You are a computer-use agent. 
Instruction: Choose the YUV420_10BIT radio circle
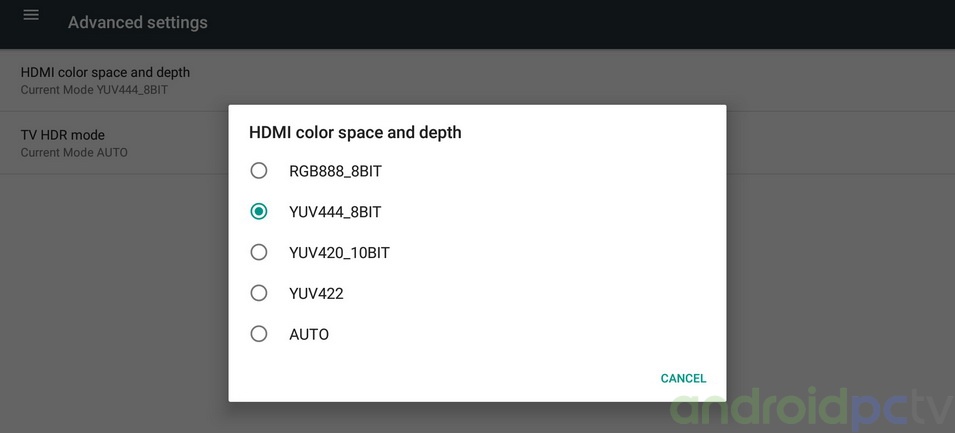pos(259,252)
